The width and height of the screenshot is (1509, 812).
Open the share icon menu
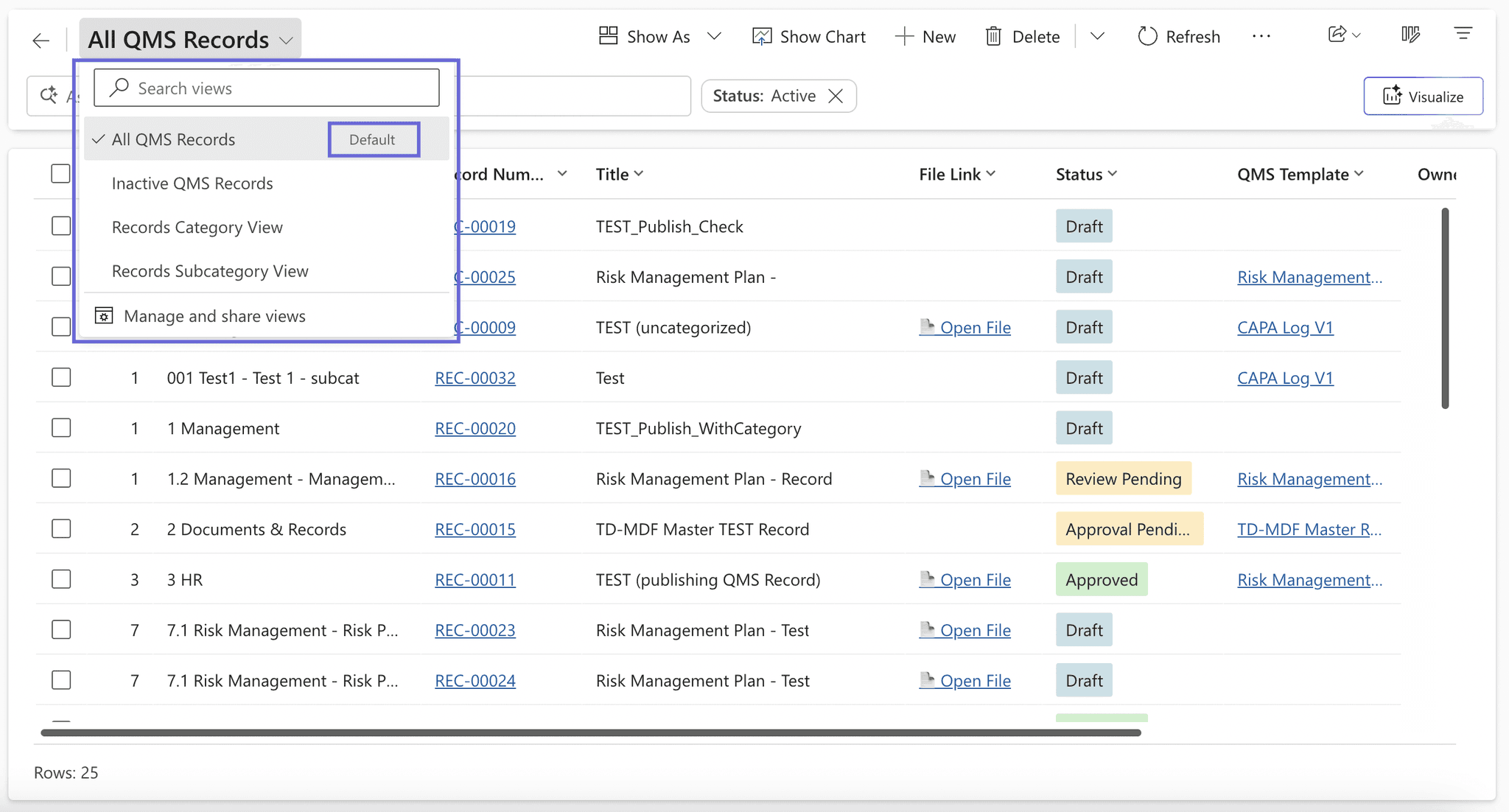(1344, 35)
